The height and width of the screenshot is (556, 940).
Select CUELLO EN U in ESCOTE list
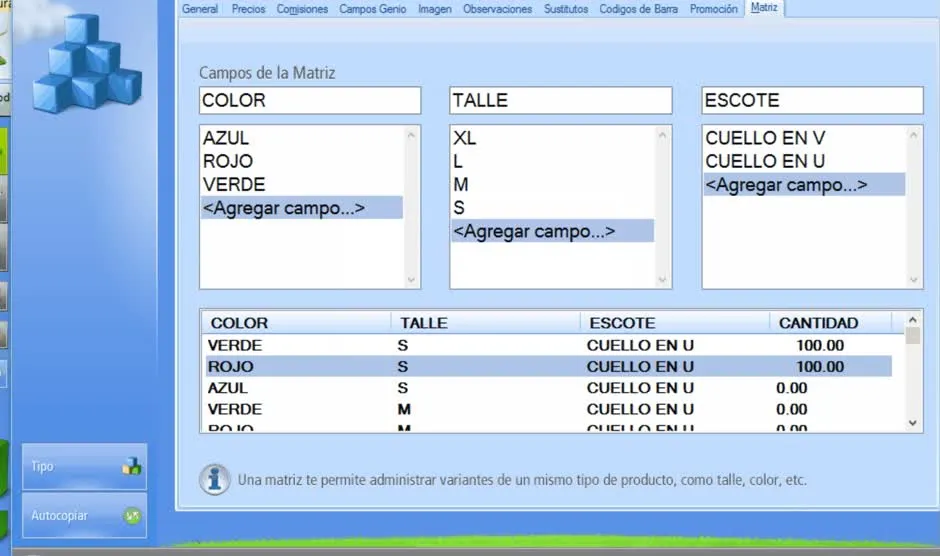click(x=805, y=161)
